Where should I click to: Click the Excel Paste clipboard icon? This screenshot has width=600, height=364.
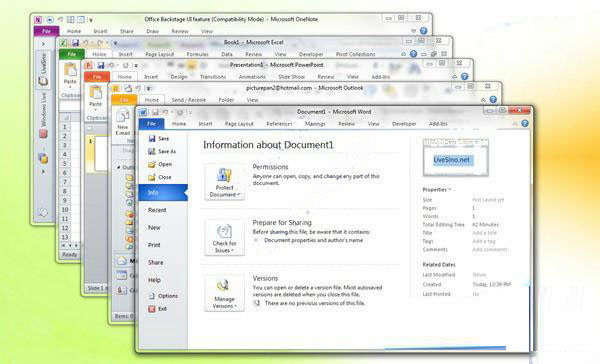70,70
